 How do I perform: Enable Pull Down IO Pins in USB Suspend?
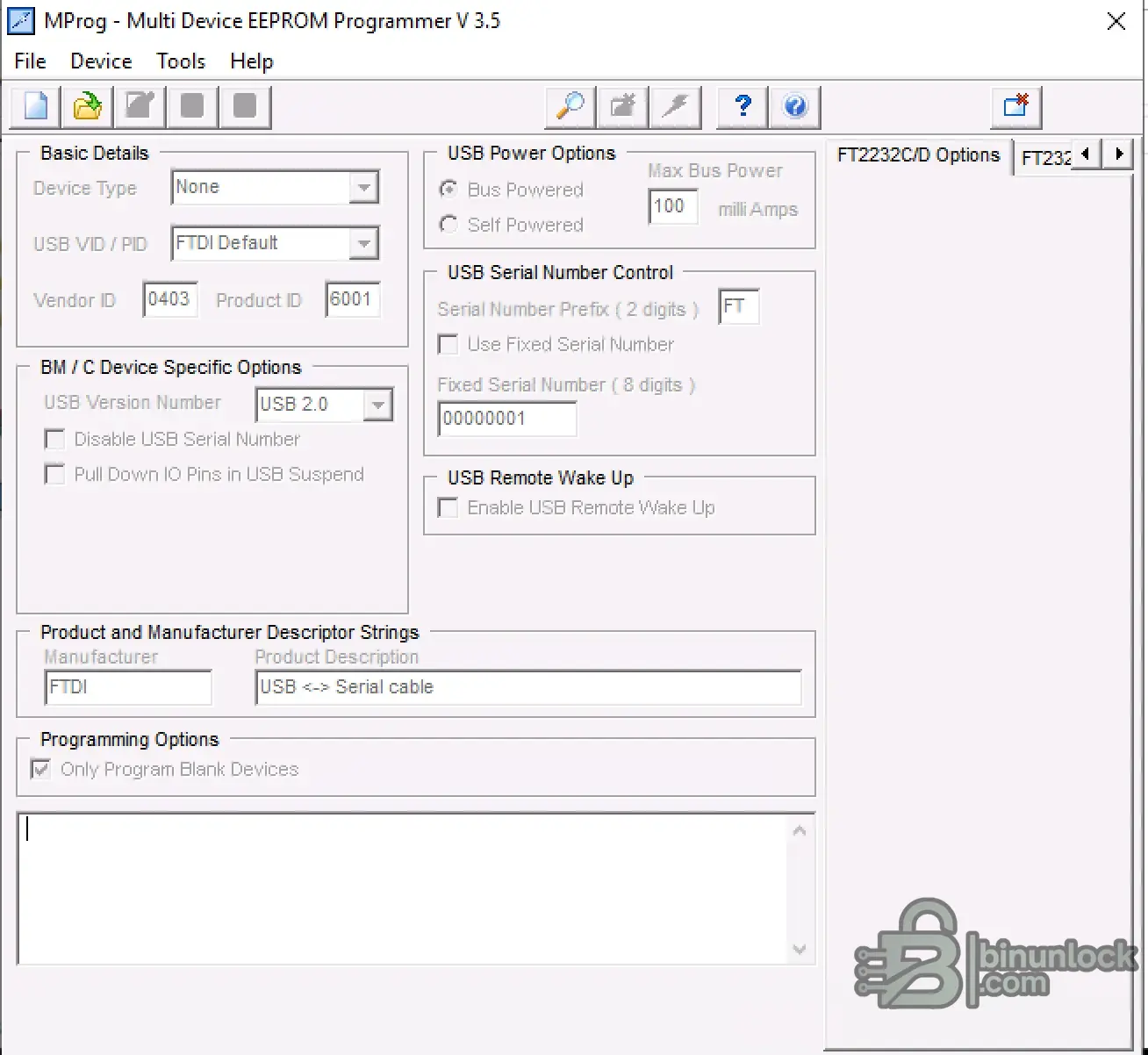54,474
